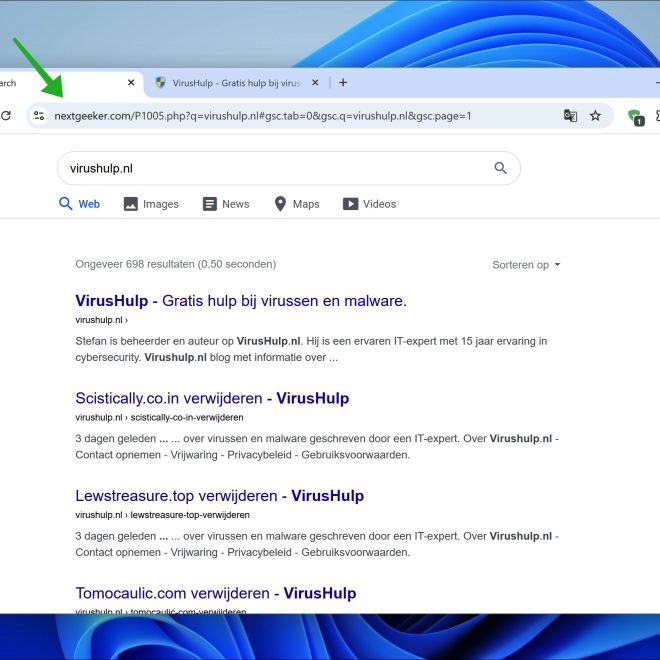Click the browser reload icon
Image resolution: width=660 pixels, height=660 pixels.
[x=5, y=115]
